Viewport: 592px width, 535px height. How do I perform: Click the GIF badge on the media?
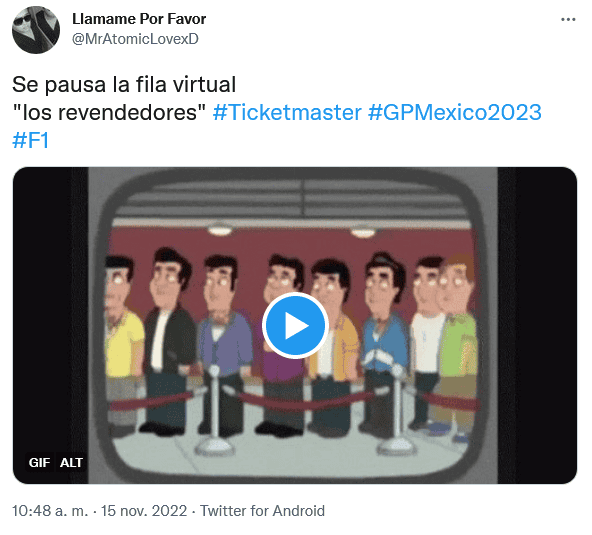pos(39,463)
